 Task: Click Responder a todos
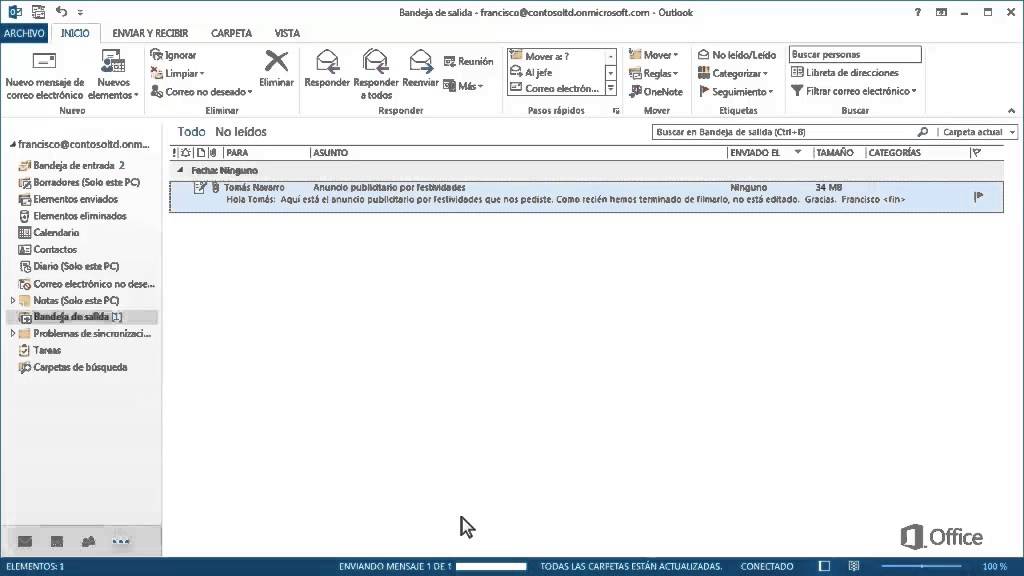pos(376,75)
